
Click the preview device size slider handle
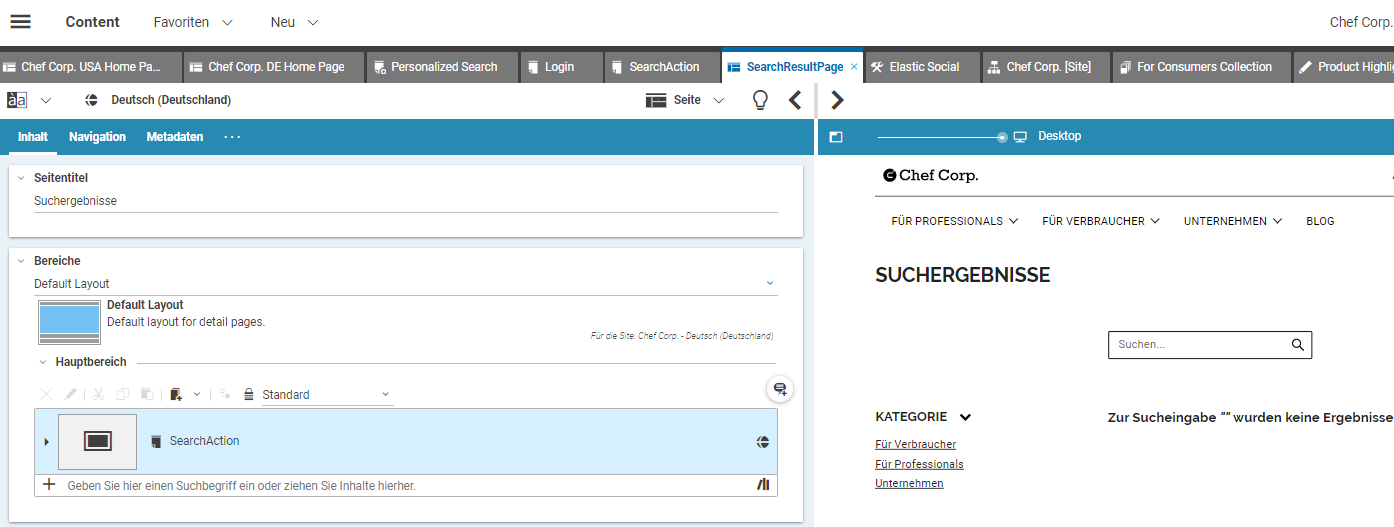click(x=1002, y=137)
